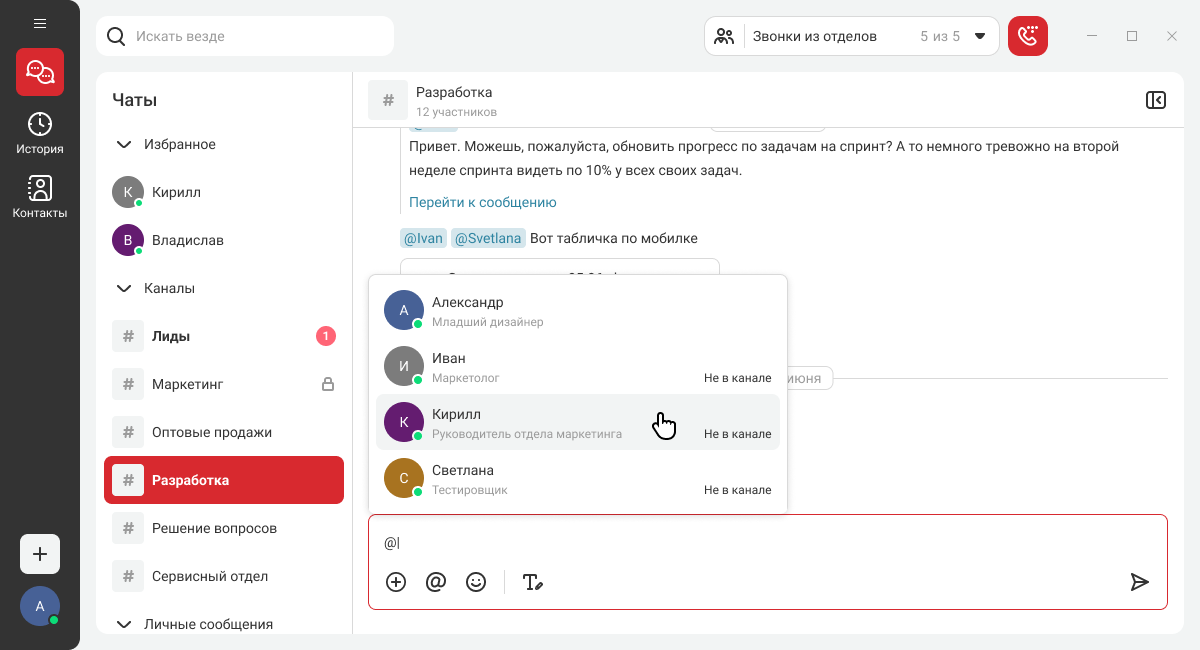Collapse the Channels section
Viewport: 1200px width, 650px height.
[x=124, y=288]
